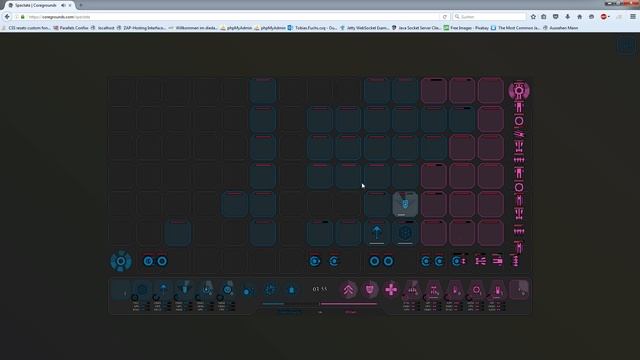640x360 pixels.
Task: Click the pink double-chevron ability button
Action: coord(348,289)
